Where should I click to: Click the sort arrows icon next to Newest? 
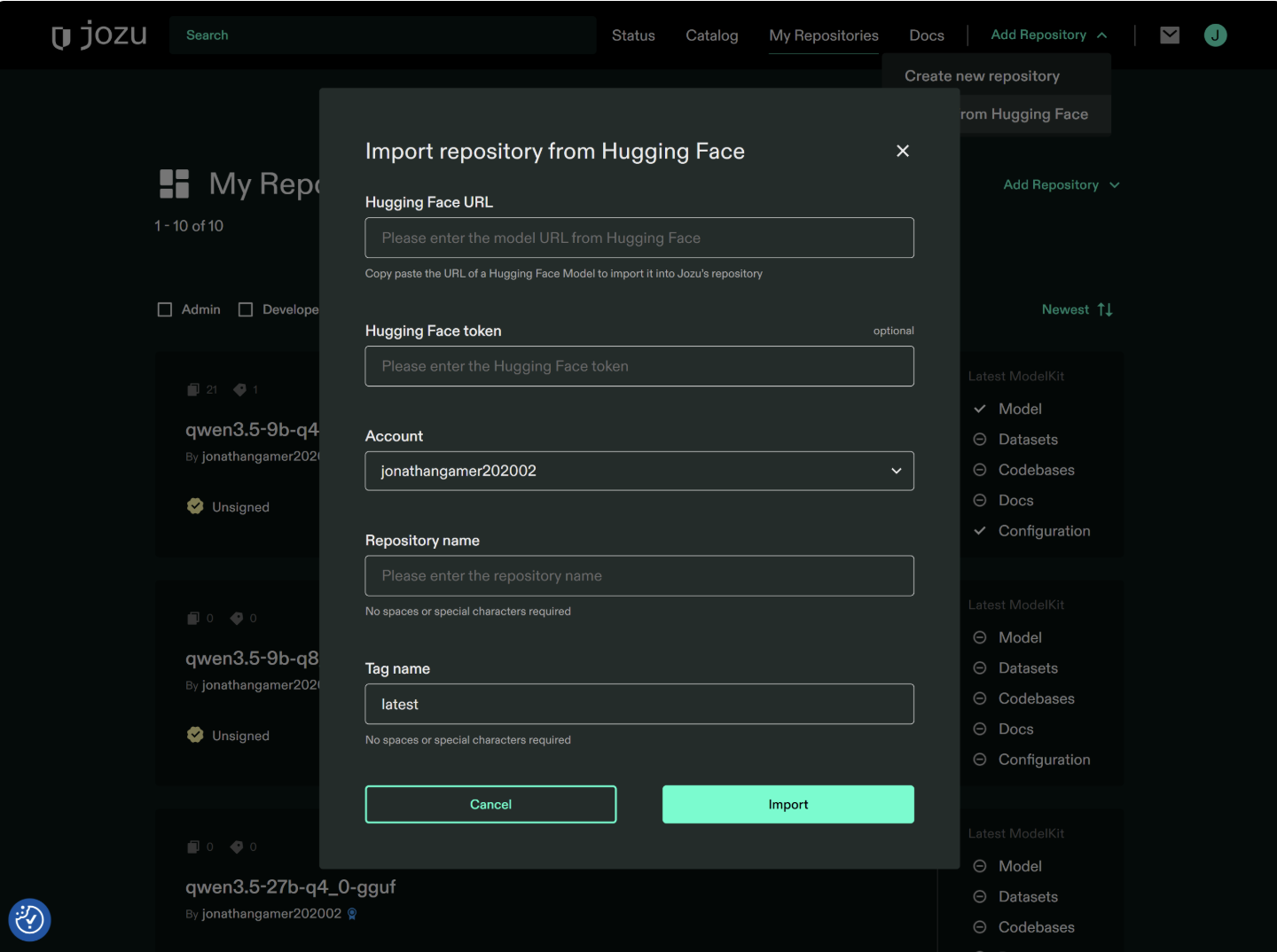pos(1105,309)
